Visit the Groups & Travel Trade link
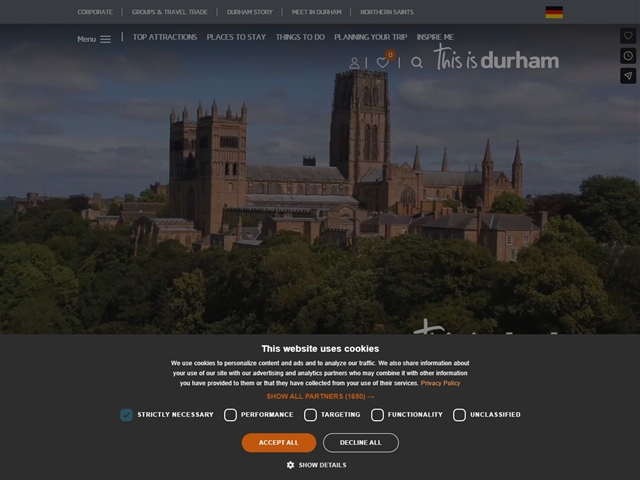The image size is (640, 480). pos(170,12)
